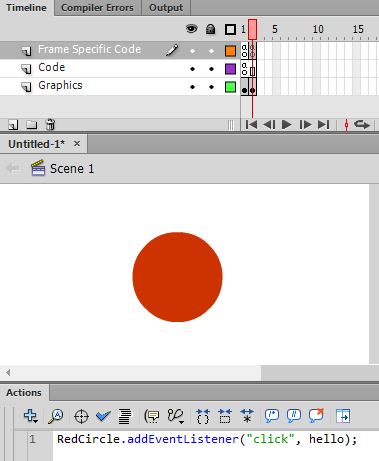Close the Untitled-1* document tab

tap(77, 144)
